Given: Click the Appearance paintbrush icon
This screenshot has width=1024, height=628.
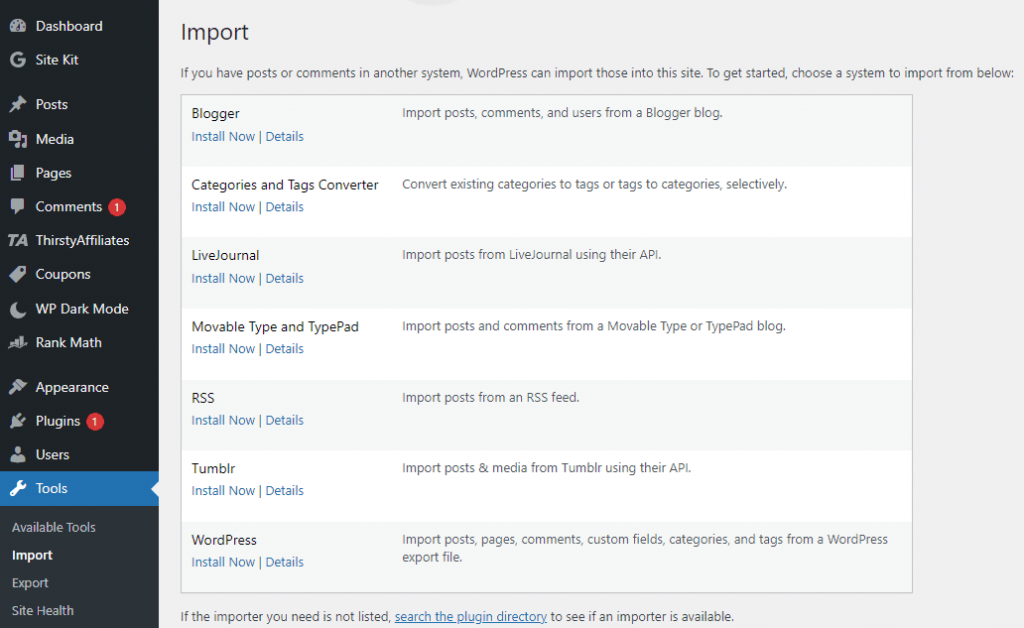Looking at the screenshot, I should click(18, 387).
